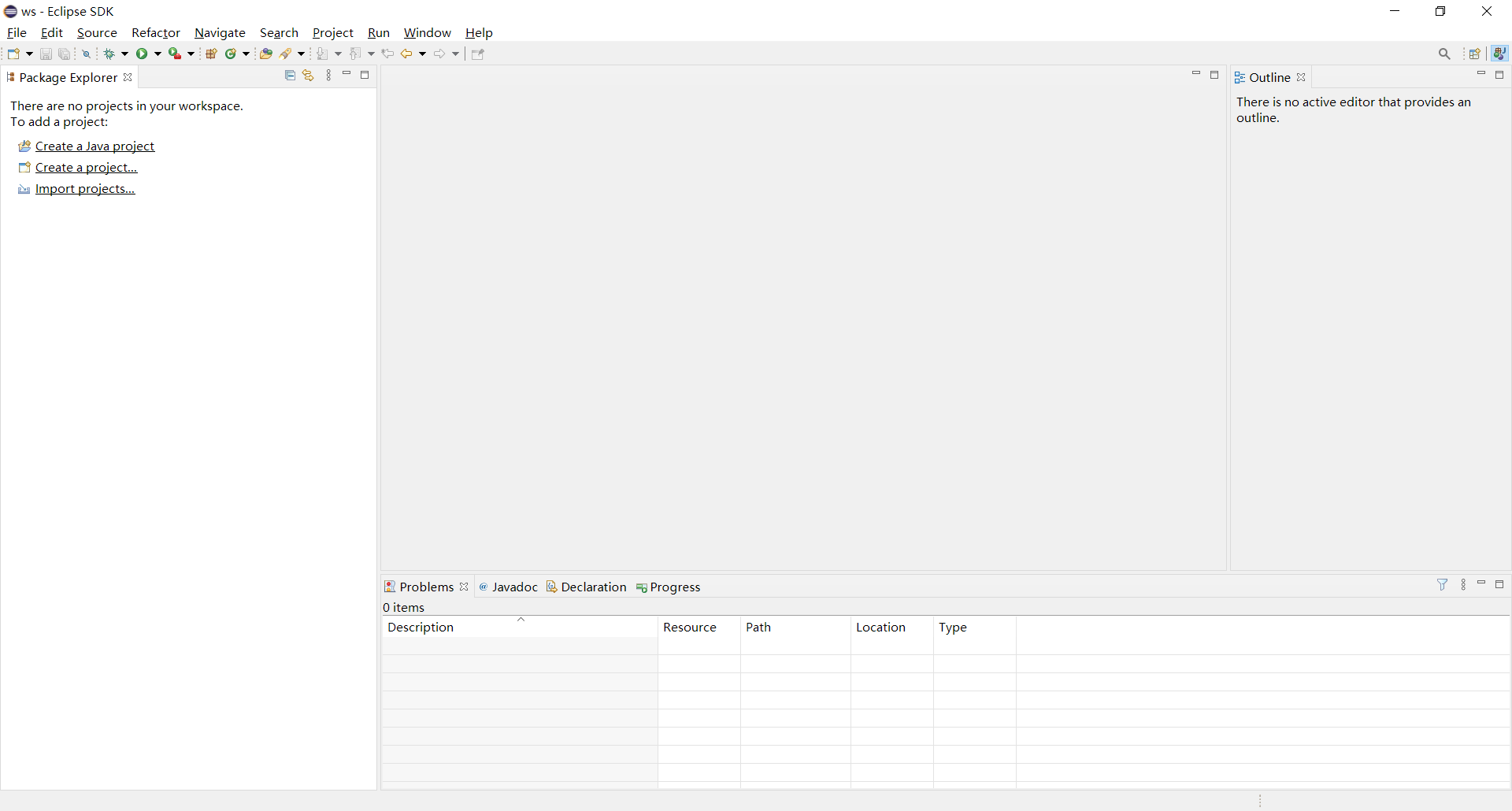
Task: Save the current editor
Action: tap(46, 54)
